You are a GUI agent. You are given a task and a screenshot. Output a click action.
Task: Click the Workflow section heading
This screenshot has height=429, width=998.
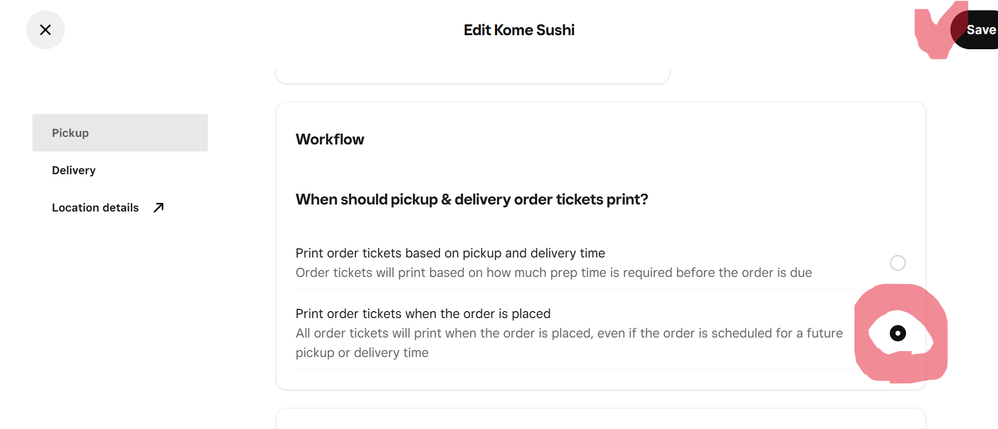330,139
